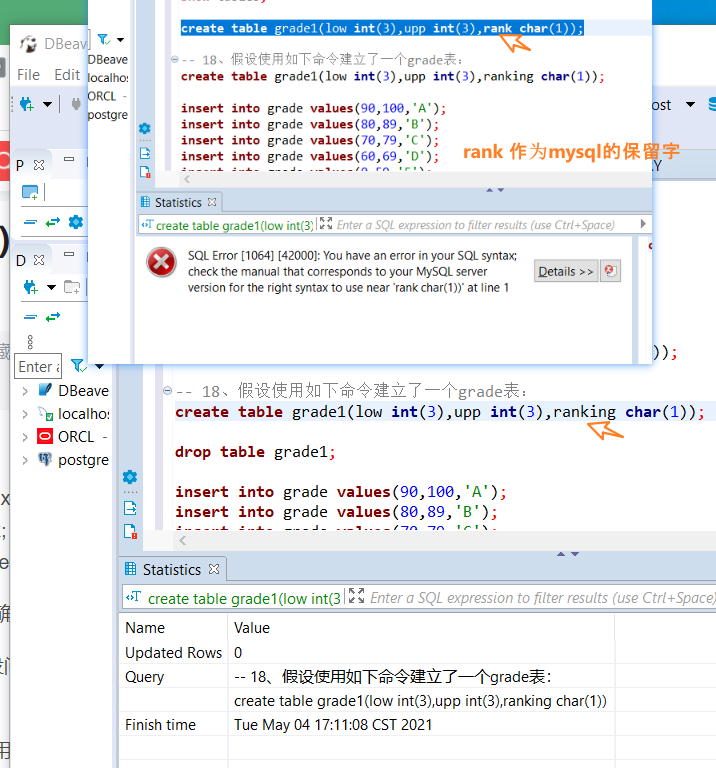Click the up arrow above lower results panel

pyautogui.click(x=561, y=554)
